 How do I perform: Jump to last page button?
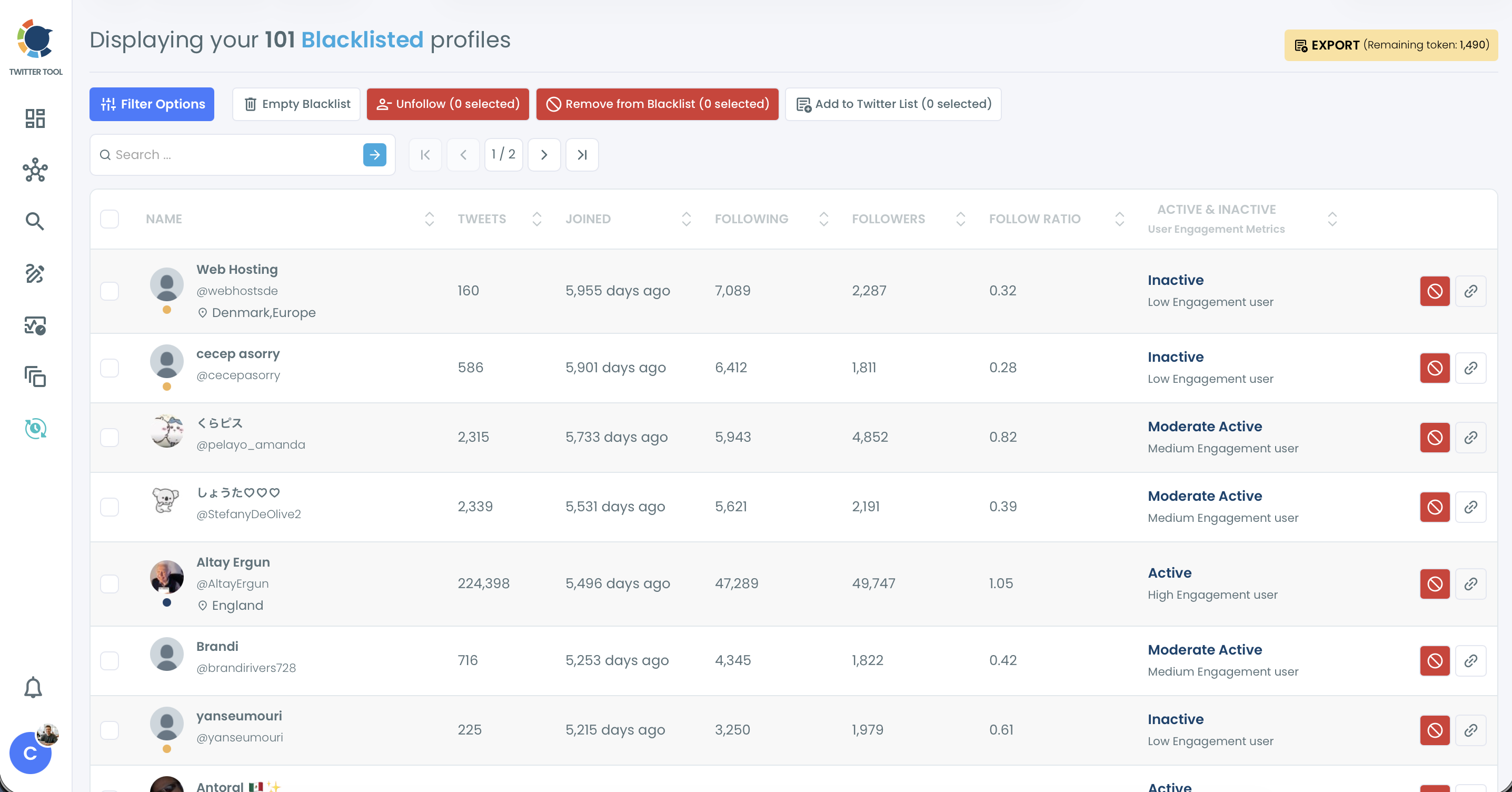coord(582,155)
